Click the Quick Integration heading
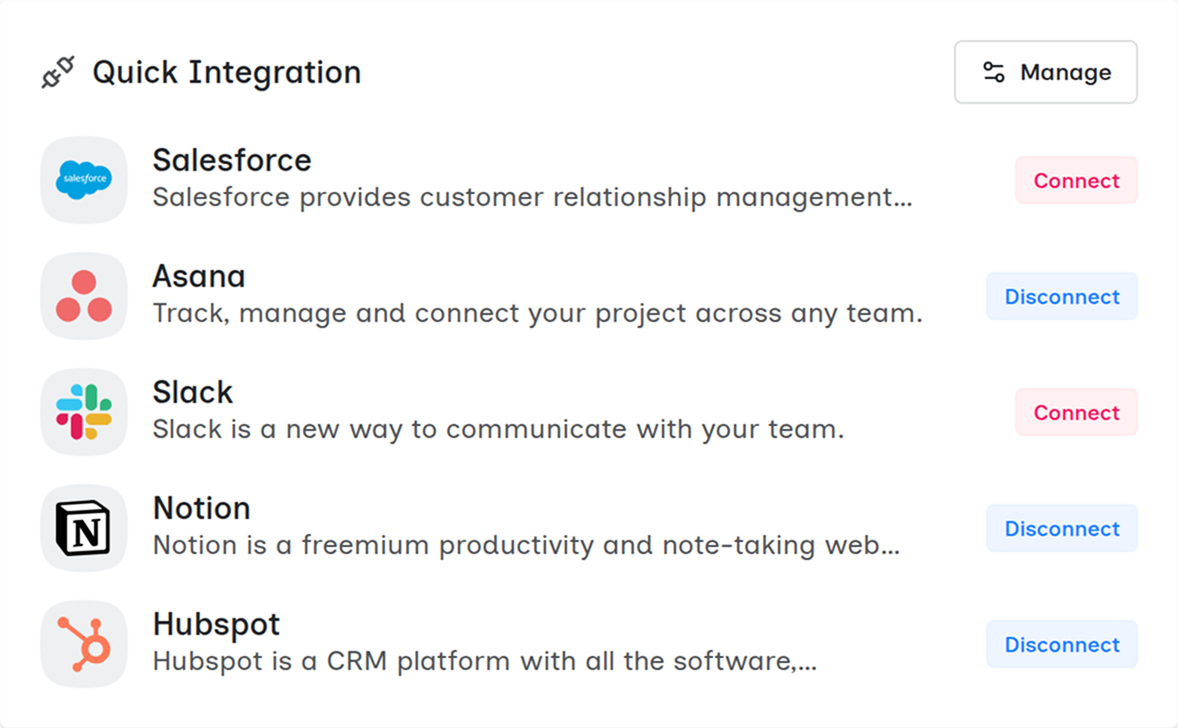The height and width of the screenshot is (728, 1178). (226, 73)
